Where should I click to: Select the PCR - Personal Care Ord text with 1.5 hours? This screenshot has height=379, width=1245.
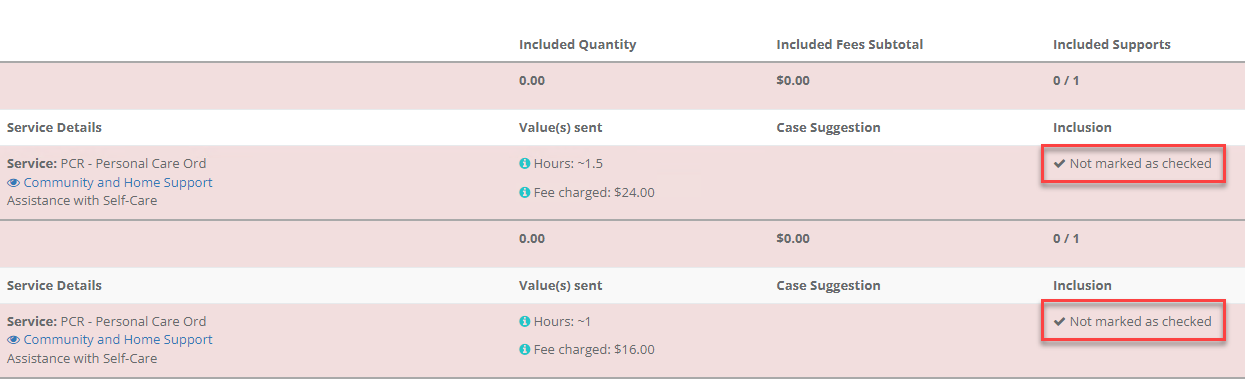[x=133, y=163]
